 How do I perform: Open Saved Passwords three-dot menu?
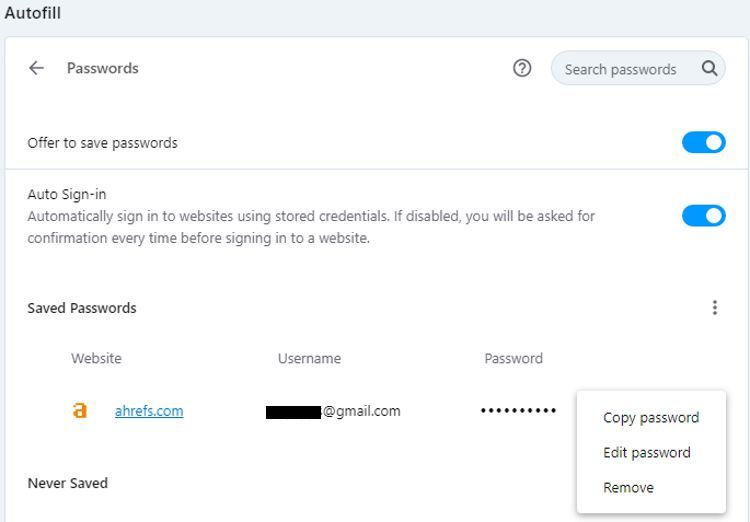(715, 308)
